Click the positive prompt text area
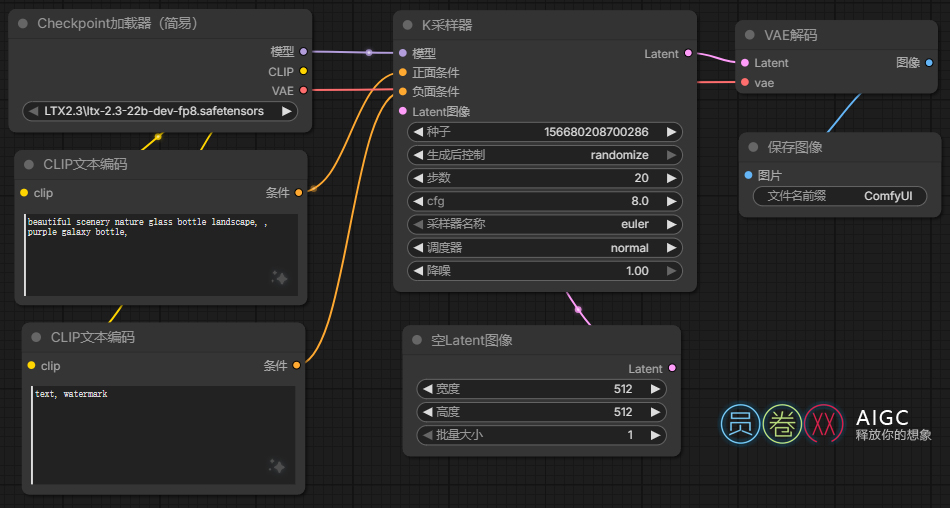Viewport: 950px width, 508px height. point(161,255)
